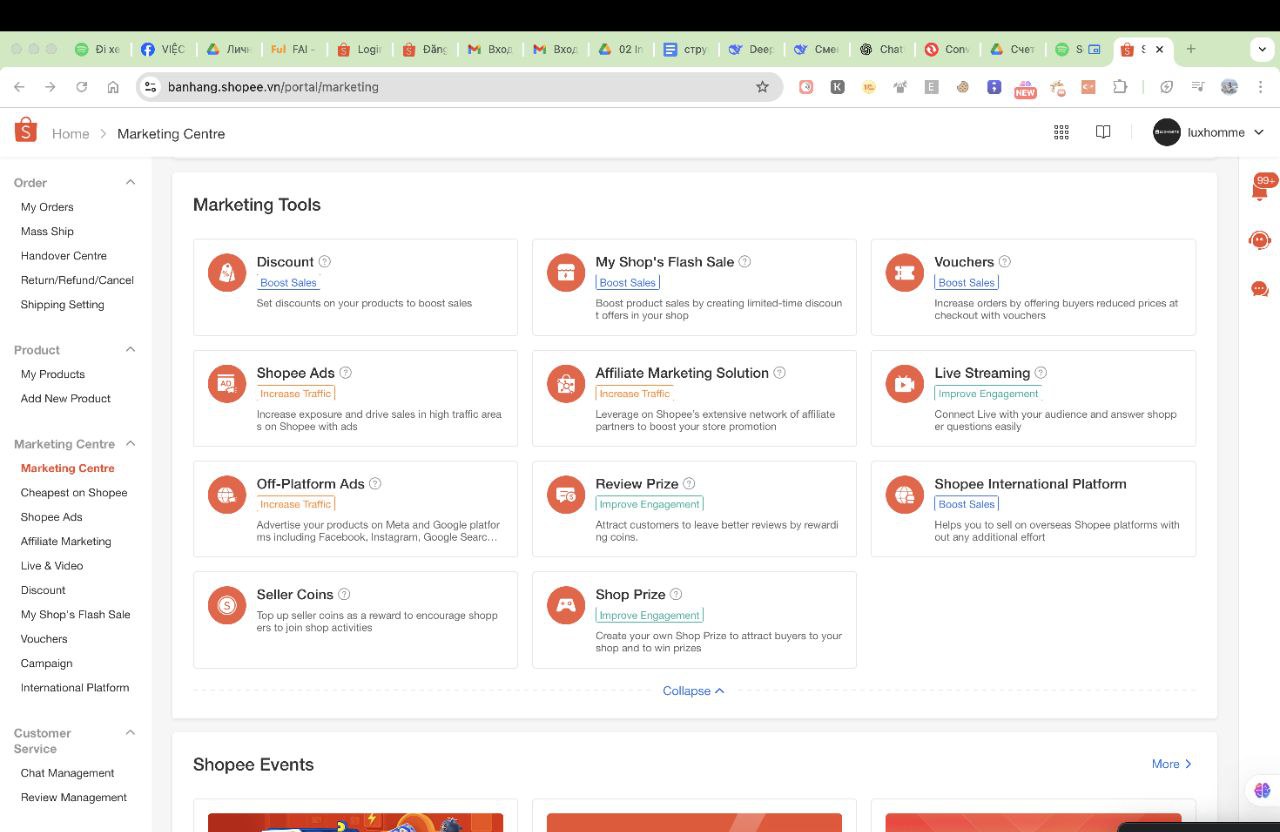
Task: Click the browser address bar
Action: pyautogui.click(x=450, y=87)
